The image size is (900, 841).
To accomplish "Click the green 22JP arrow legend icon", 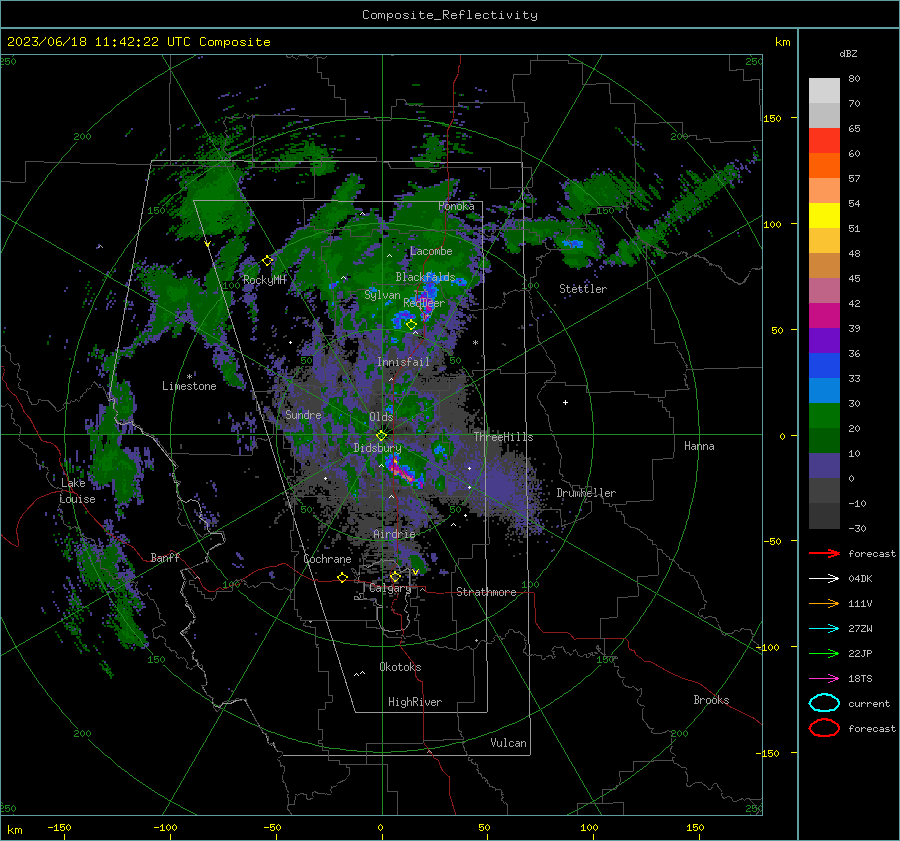I will tap(824, 653).
